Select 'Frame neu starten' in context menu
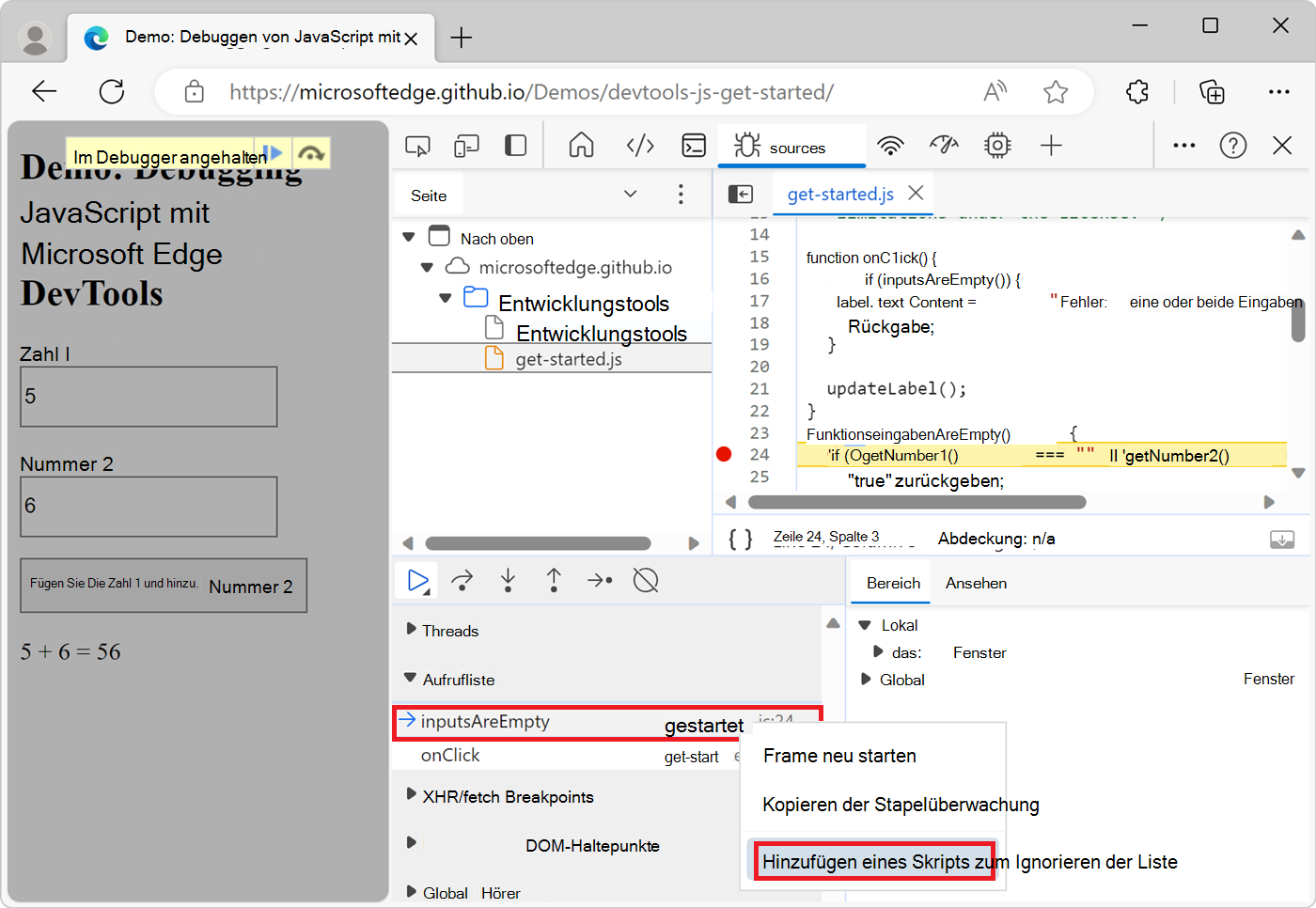Screen dimensions: 1316x908 839,756
